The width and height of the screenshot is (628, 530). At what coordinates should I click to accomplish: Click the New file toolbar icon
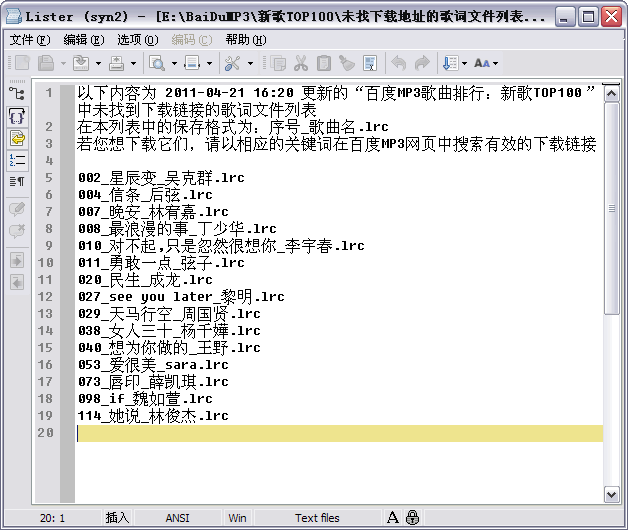point(22,63)
